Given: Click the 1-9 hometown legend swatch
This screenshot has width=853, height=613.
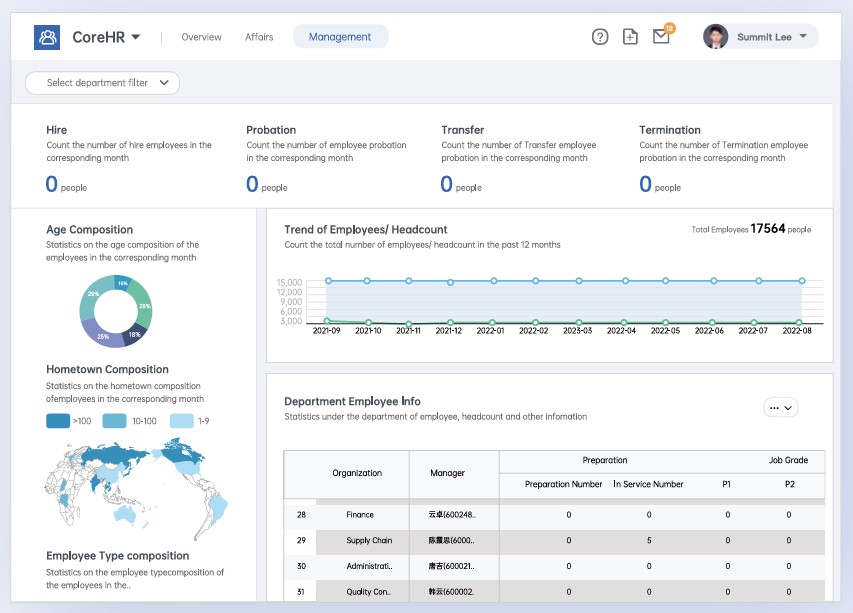Looking at the screenshot, I should pos(181,421).
